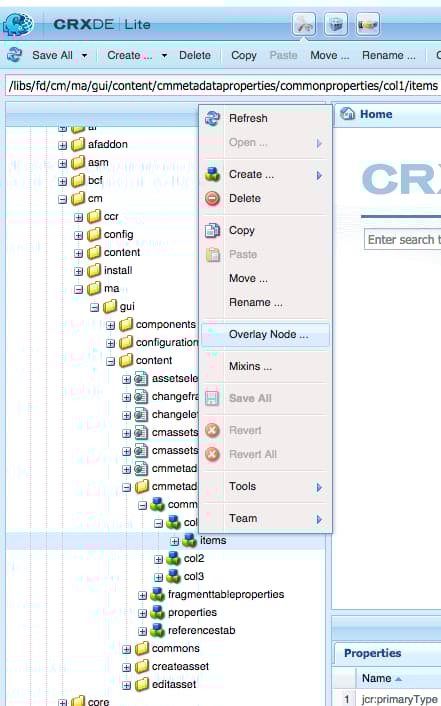
Task: Select the install folder icon
Action: (x=94, y=270)
